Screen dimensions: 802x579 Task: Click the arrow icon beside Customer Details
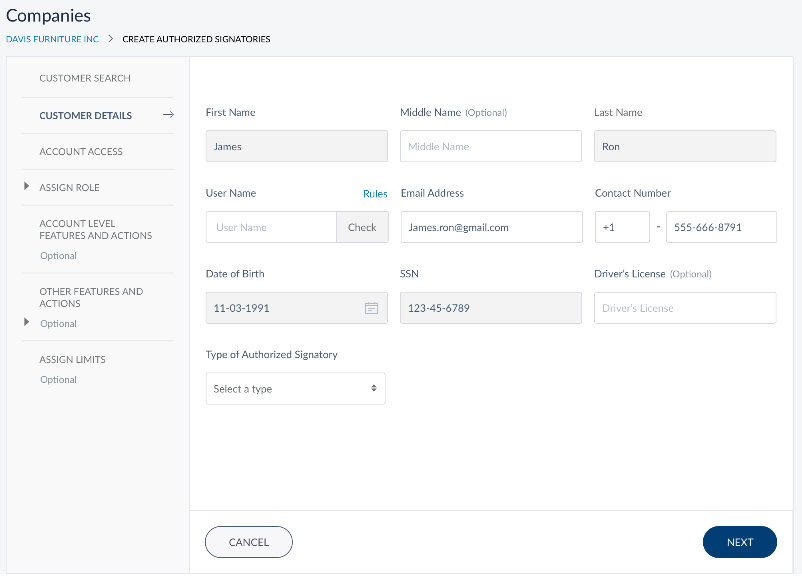click(x=168, y=115)
